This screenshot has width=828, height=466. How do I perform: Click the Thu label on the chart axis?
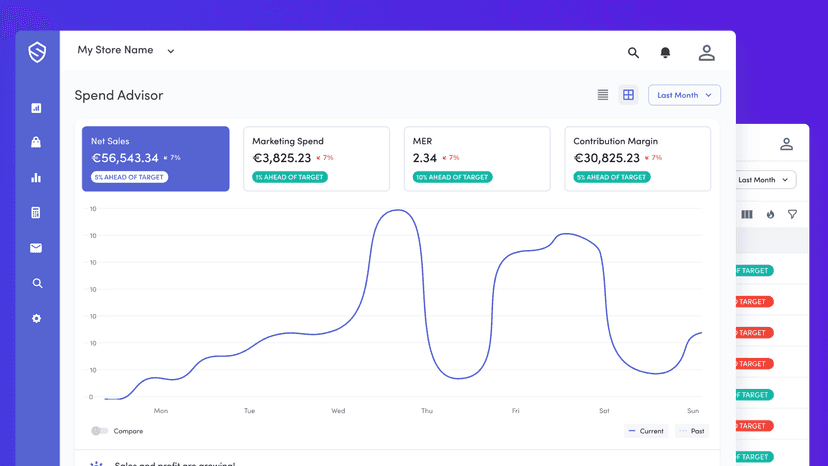coord(427,411)
